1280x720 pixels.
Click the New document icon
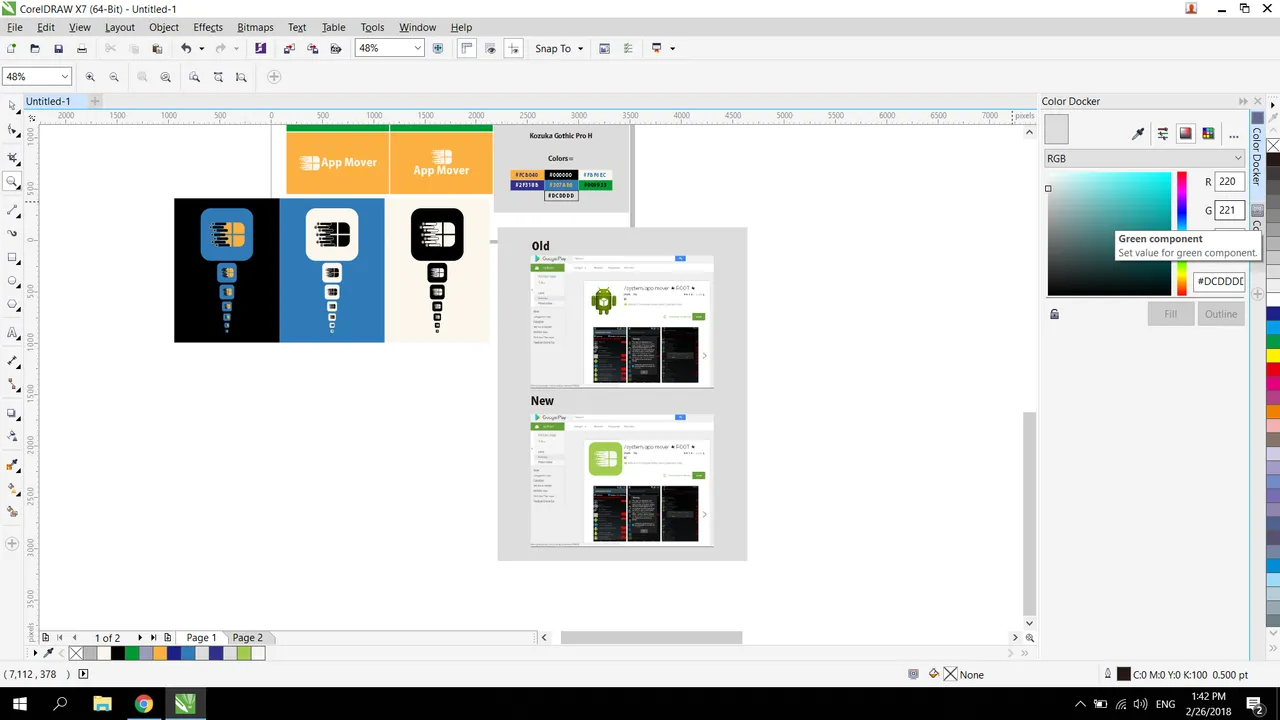pyautogui.click(x=11, y=48)
